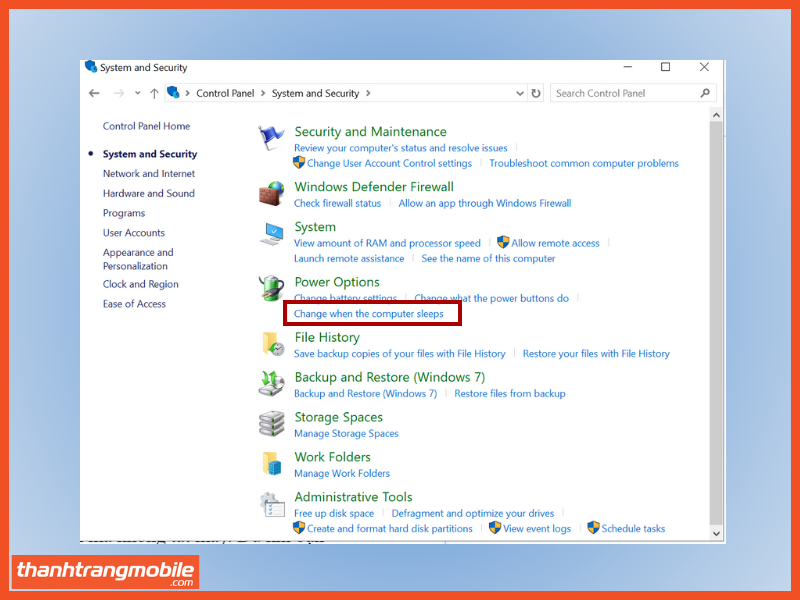
Task: Open Programs category in sidebar
Action: click(x=124, y=213)
